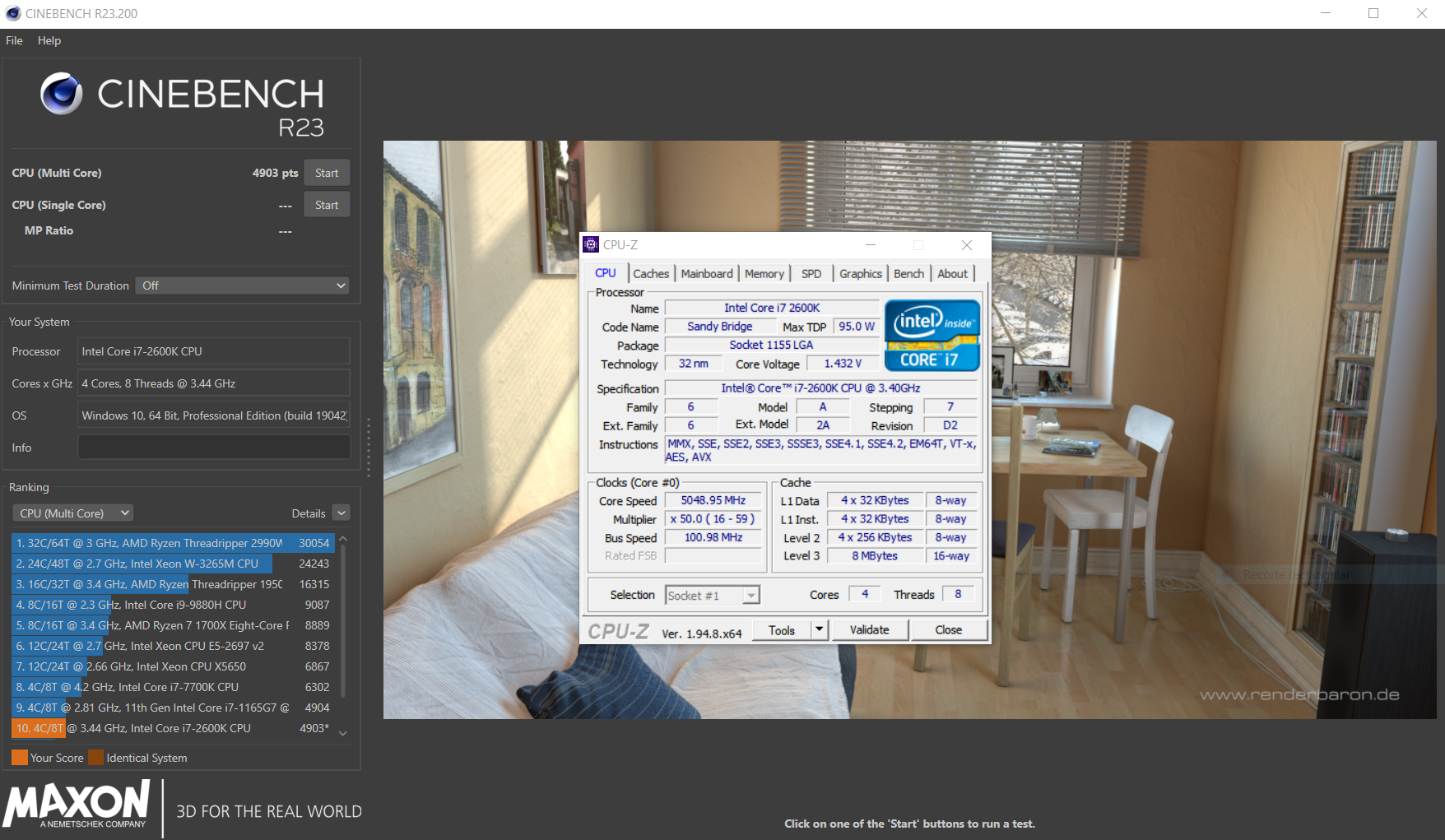This screenshot has width=1445, height=840.
Task: Select the Ryzen 7 1700X ranking row
Action: (x=172, y=625)
